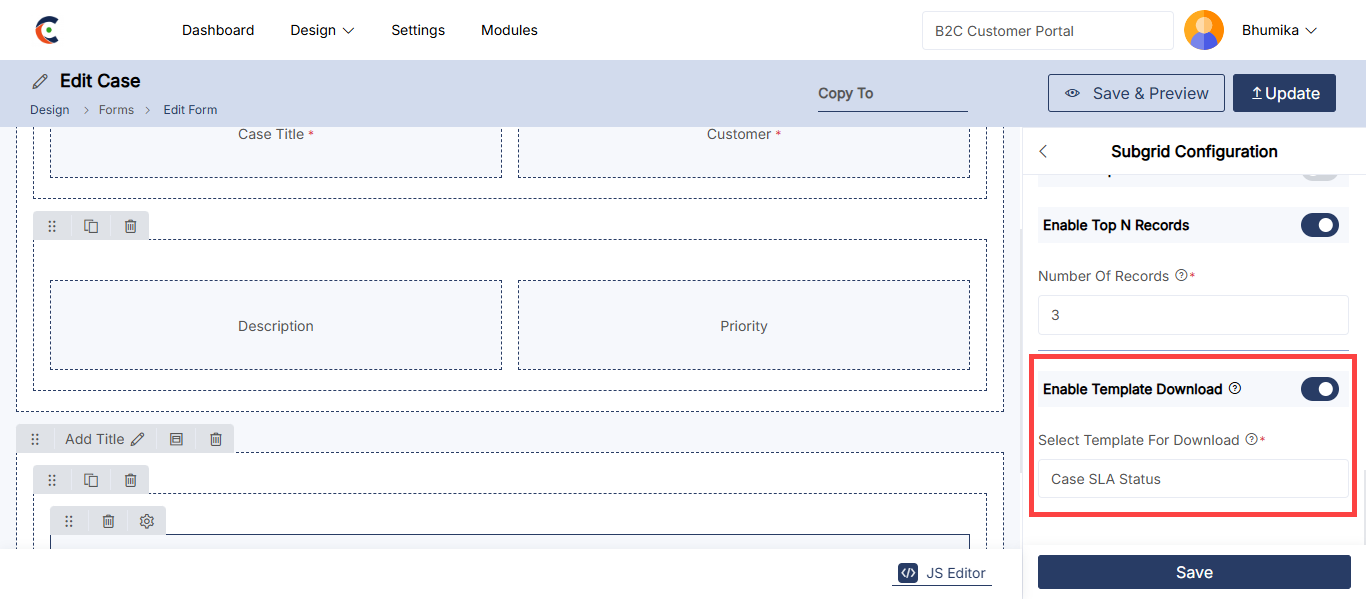Click the back arrow in Subgrid Configuration

click(1043, 151)
